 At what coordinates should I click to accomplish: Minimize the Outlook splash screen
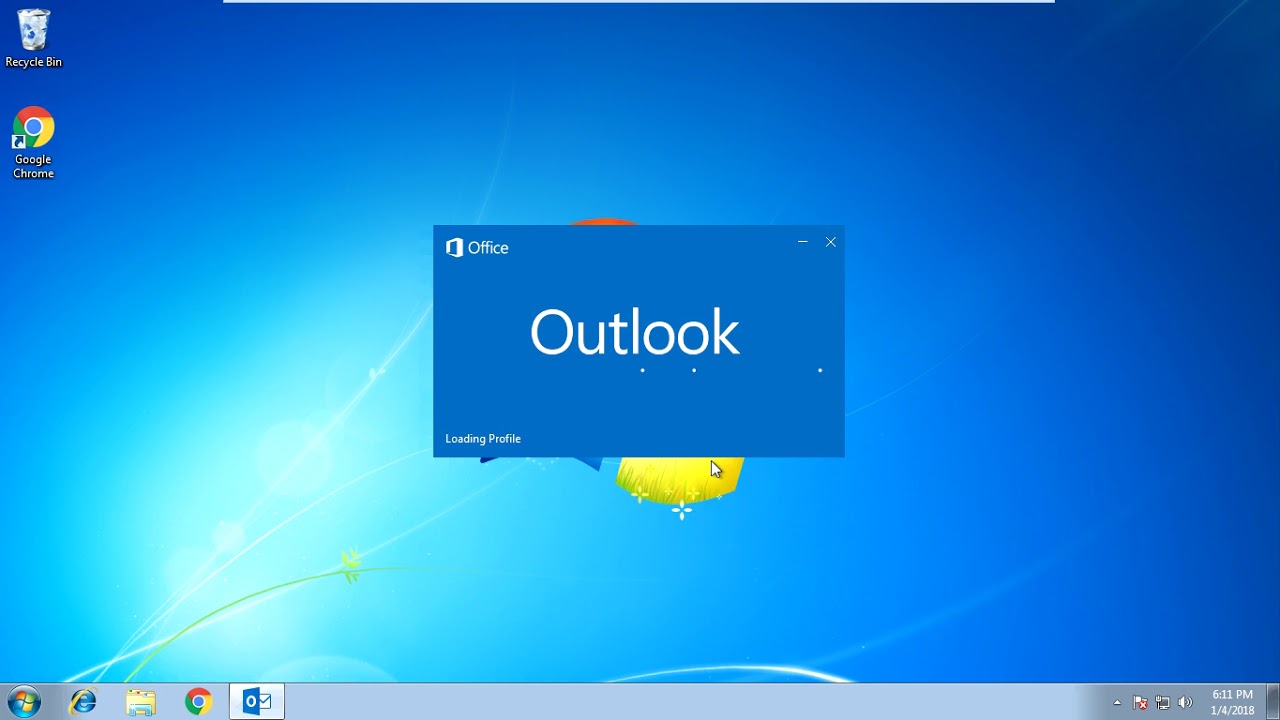coord(802,242)
